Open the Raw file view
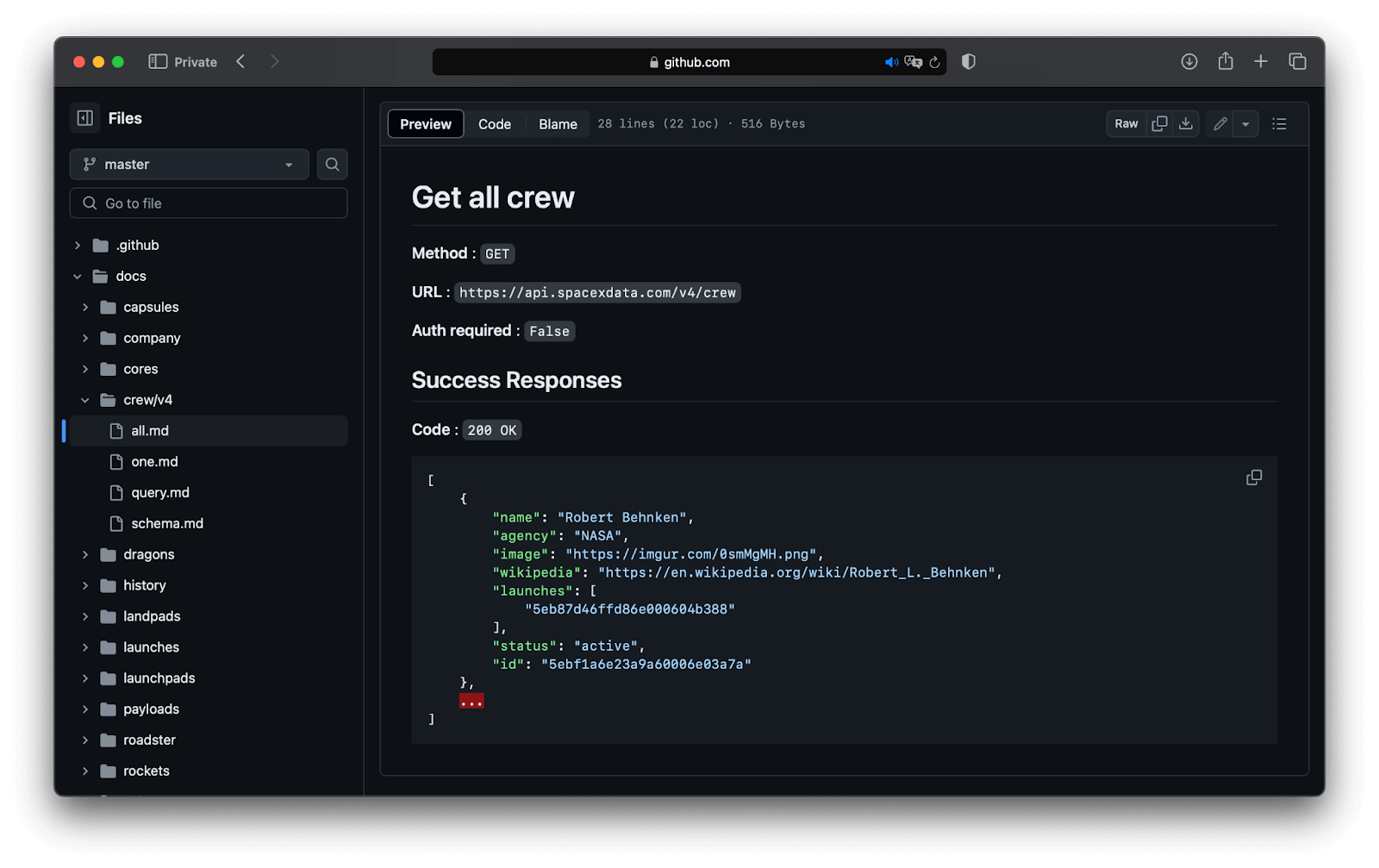Screen dimensions: 1379x868 tap(1126, 124)
